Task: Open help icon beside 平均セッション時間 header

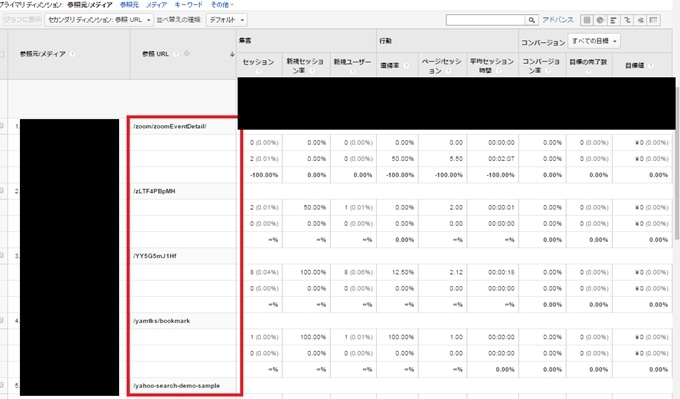Action: [x=498, y=70]
